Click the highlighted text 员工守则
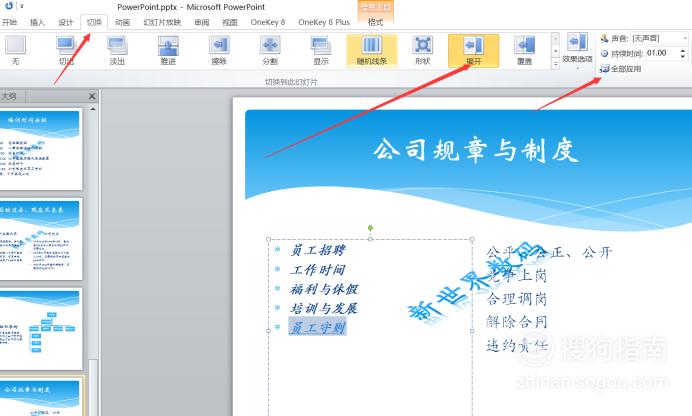This screenshot has height=416, width=692. (318, 327)
